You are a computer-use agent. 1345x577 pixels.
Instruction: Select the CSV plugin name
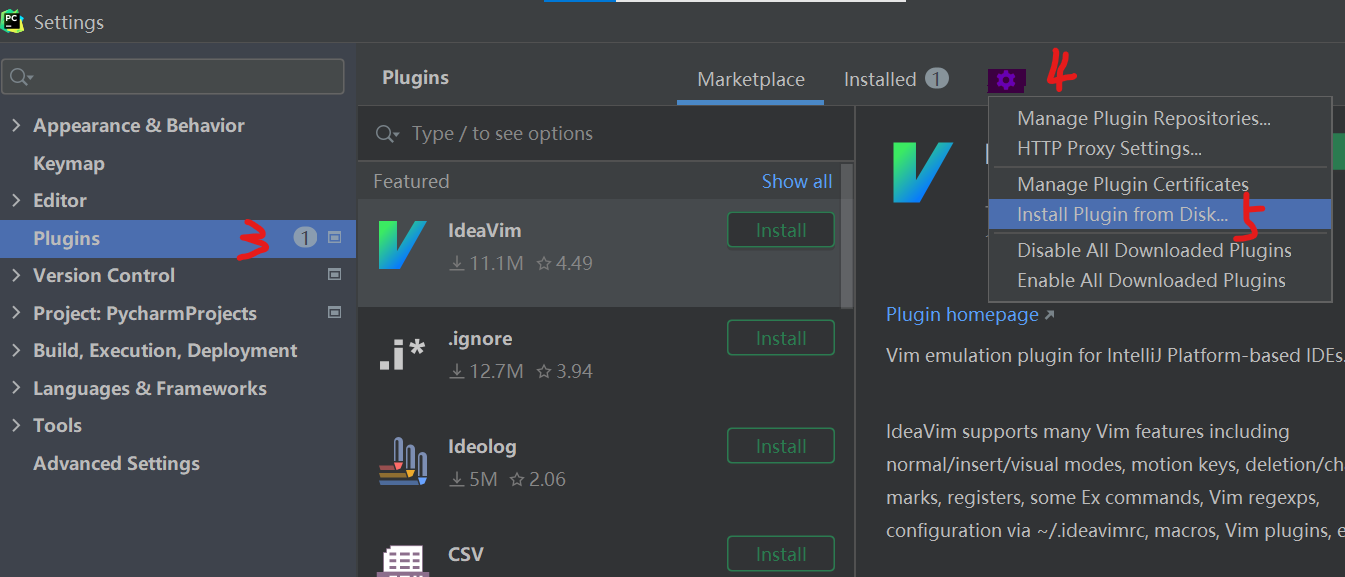pos(466,554)
